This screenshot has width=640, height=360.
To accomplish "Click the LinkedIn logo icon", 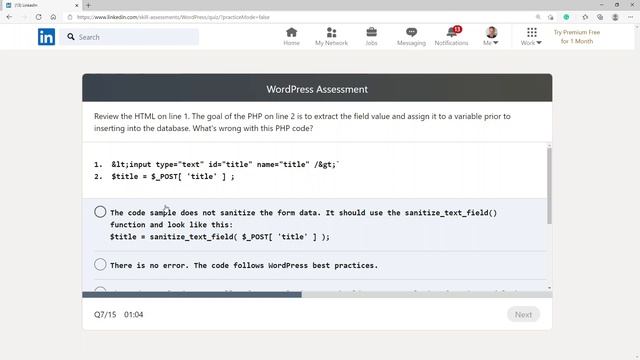I will coord(46,37).
